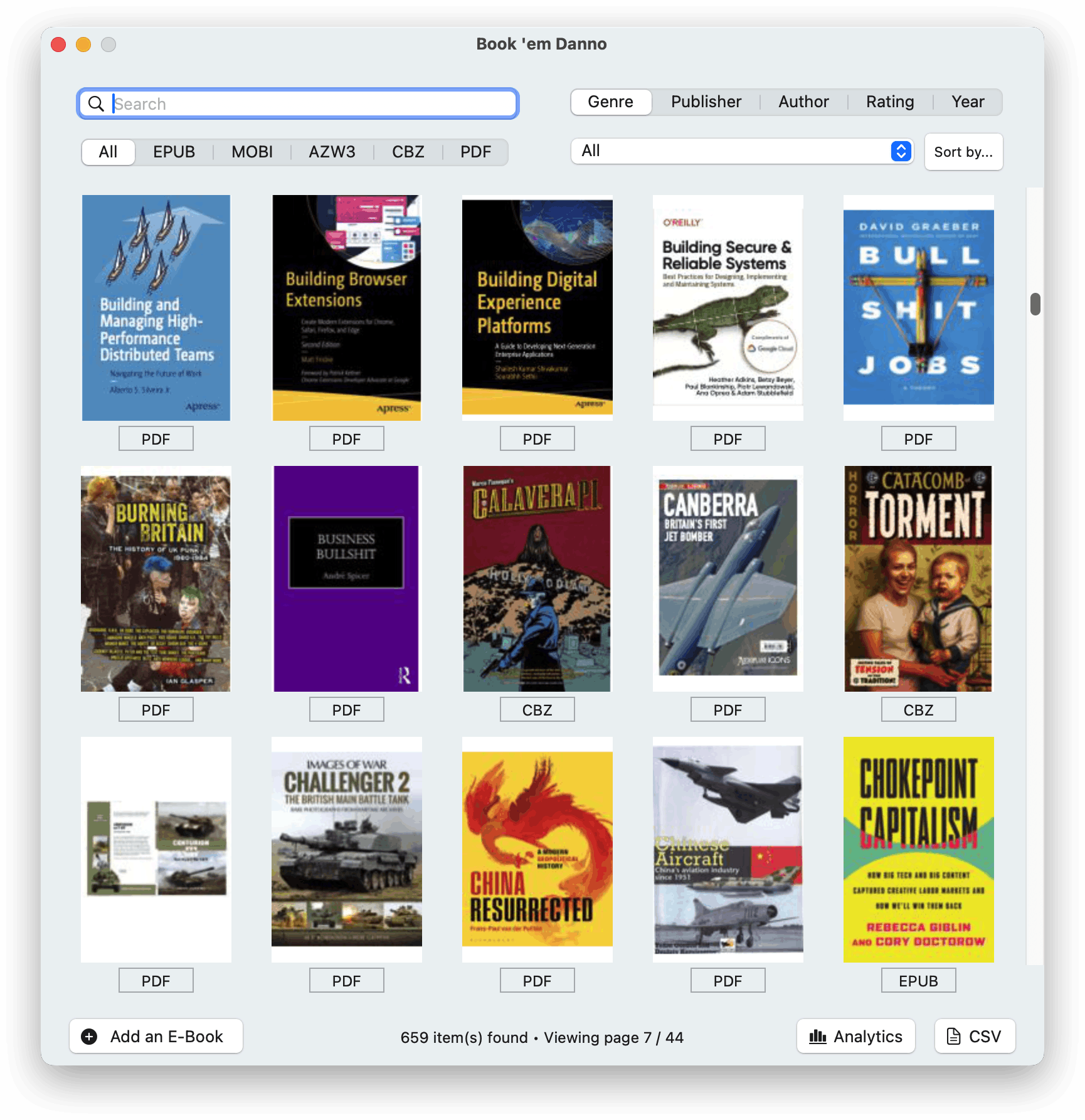Open Building Digital Experience Platforms cover
This screenshot has height=1120, width=1085.
tap(537, 307)
